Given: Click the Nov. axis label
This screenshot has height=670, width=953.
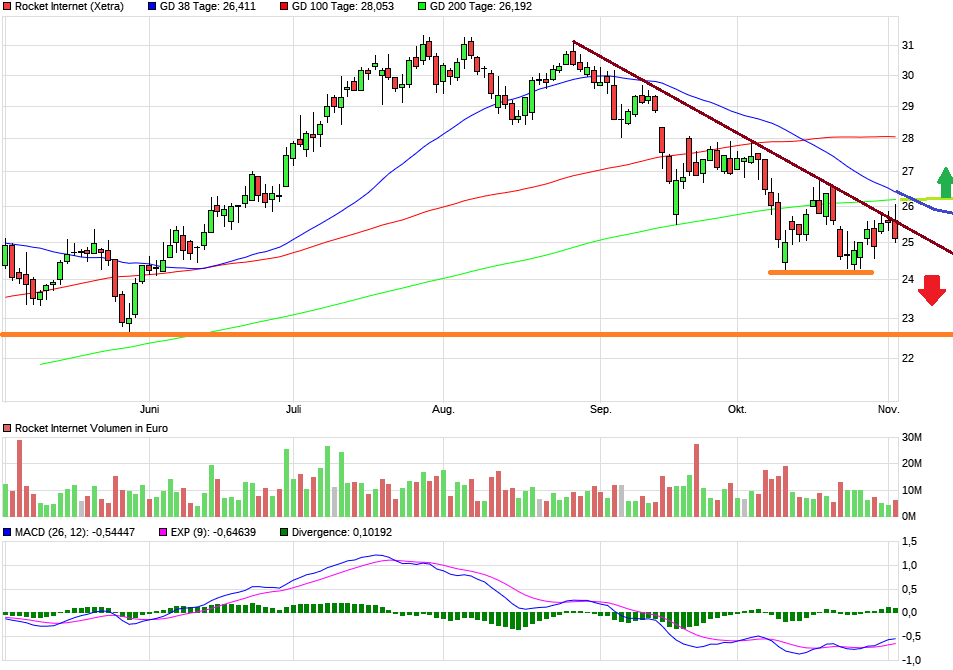Looking at the screenshot, I should 889,409.
